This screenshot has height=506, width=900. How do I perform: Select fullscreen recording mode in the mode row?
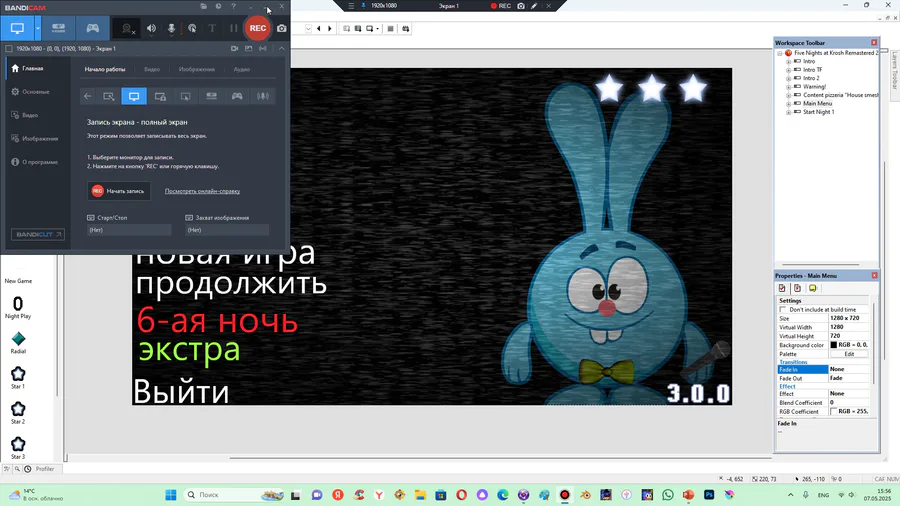tap(134, 96)
